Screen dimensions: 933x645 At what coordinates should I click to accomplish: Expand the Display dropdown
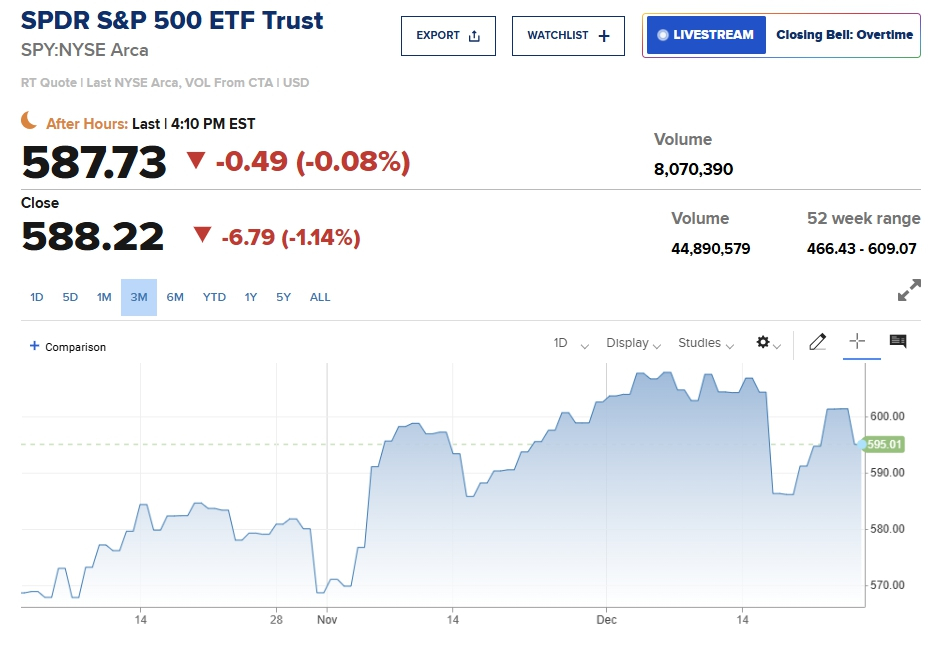tap(634, 343)
